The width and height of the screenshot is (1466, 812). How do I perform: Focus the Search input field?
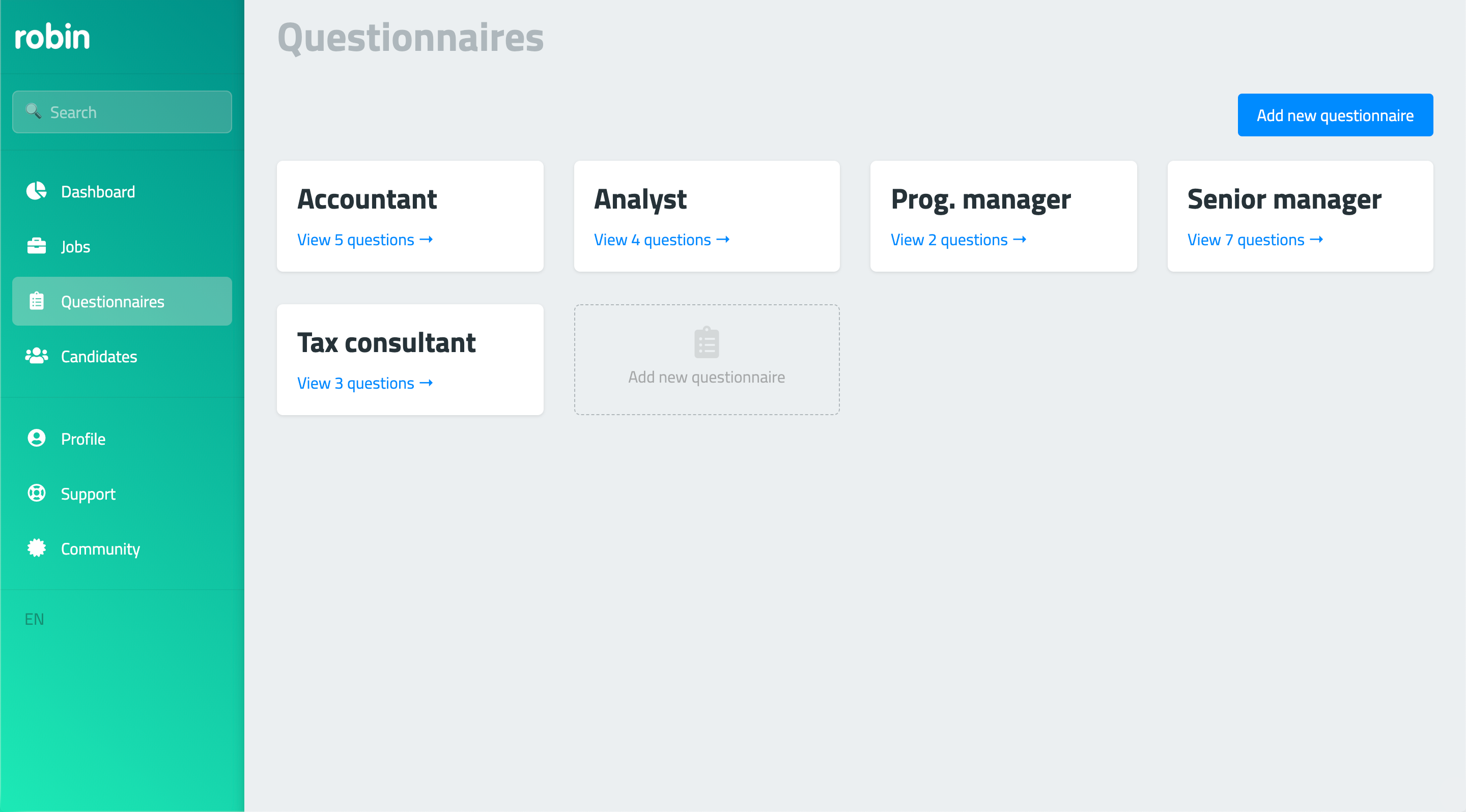[122, 112]
